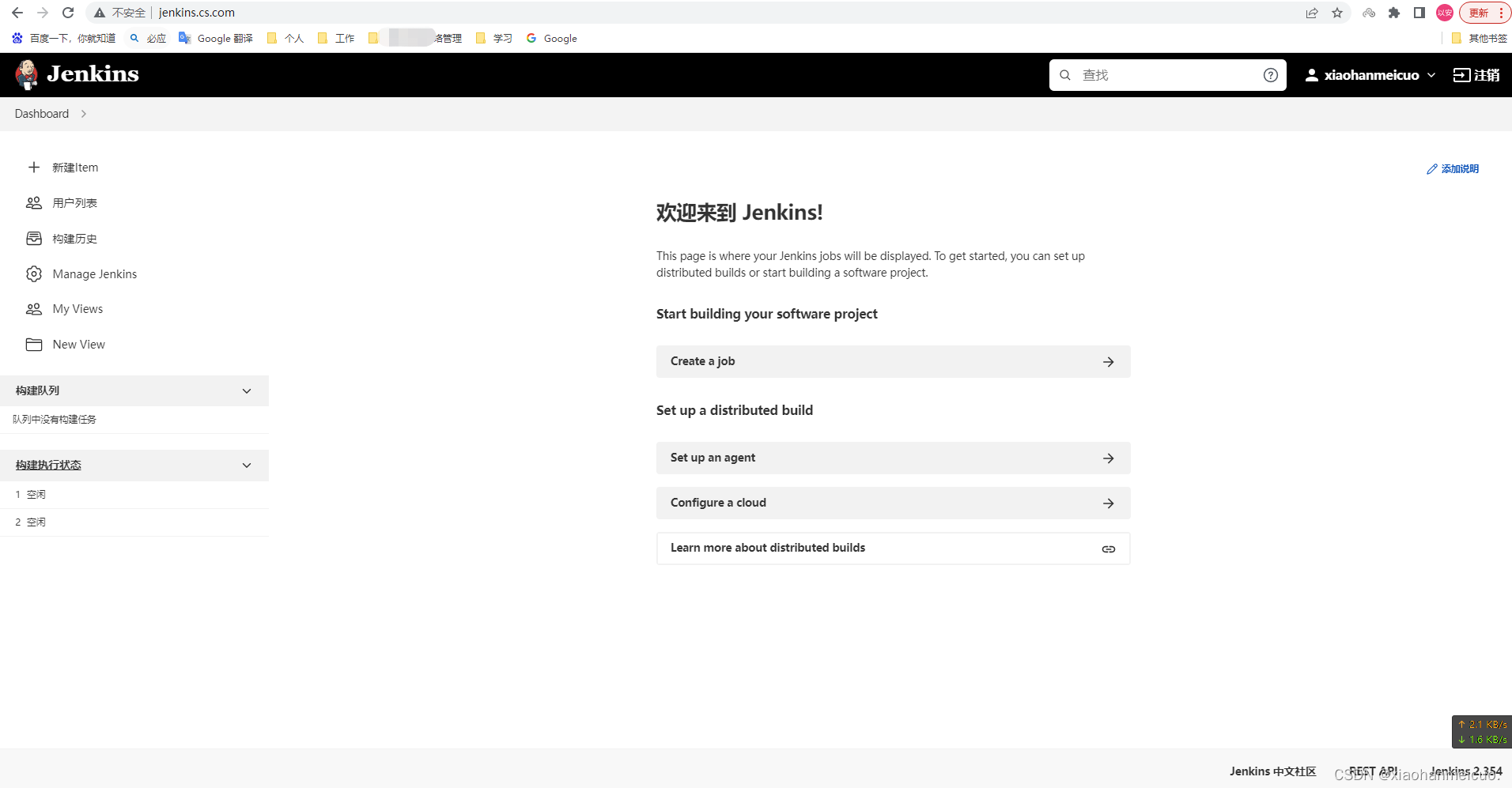The height and width of the screenshot is (788, 1512).
Task: Click the 用户列表 people icon
Action: (x=34, y=203)
